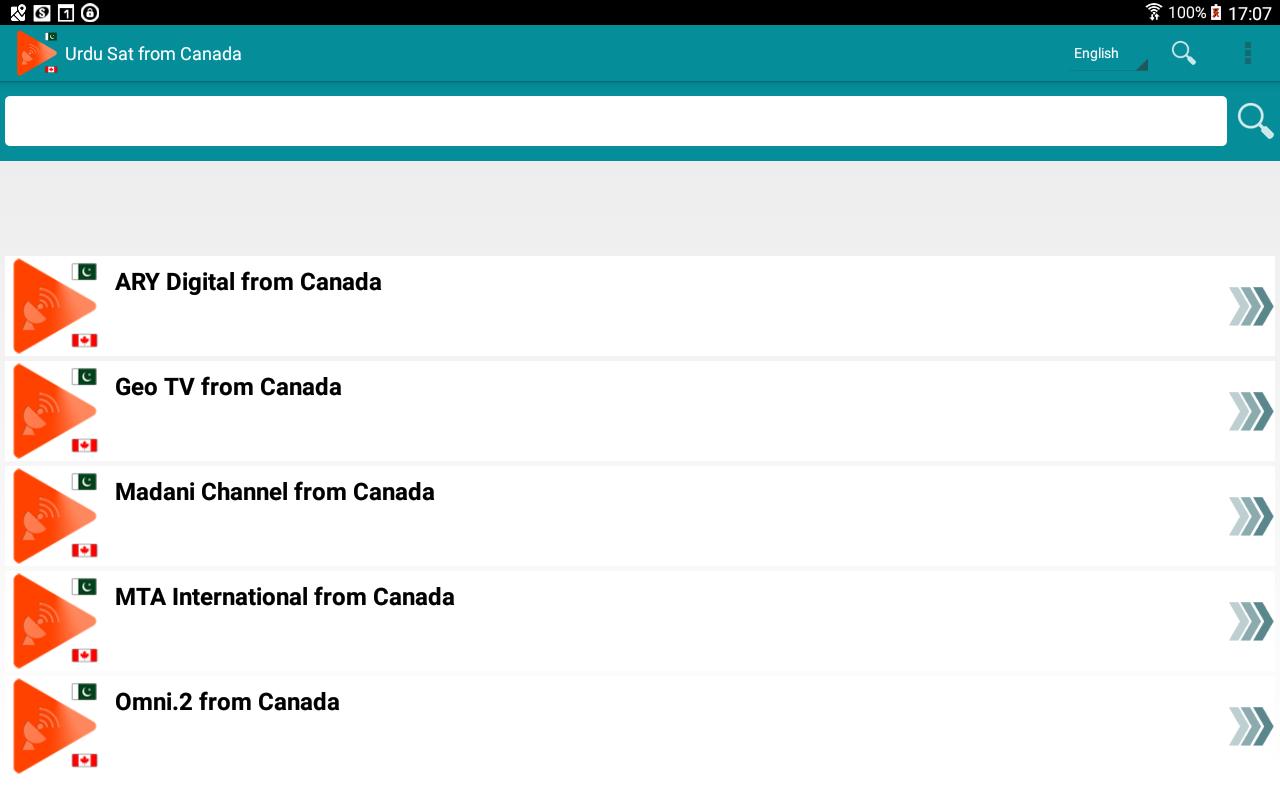The image size is (1280, 800).
Task: Tap the Geo TV channel logo icon
Action: pyautogui.click(x=55, y=411)
